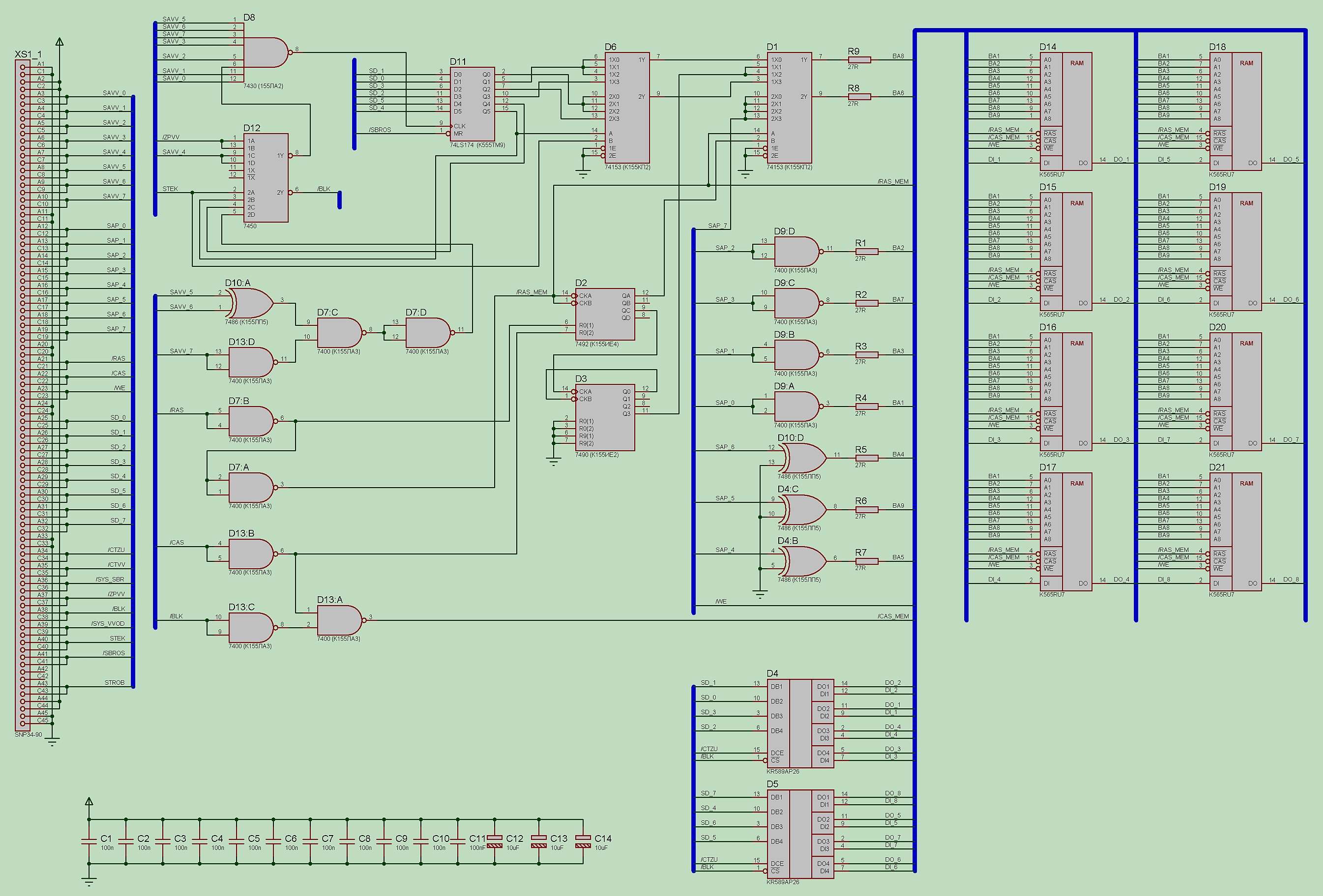Click the D11 74LS174 register chip
The image size is (1323, 896).
472,104
